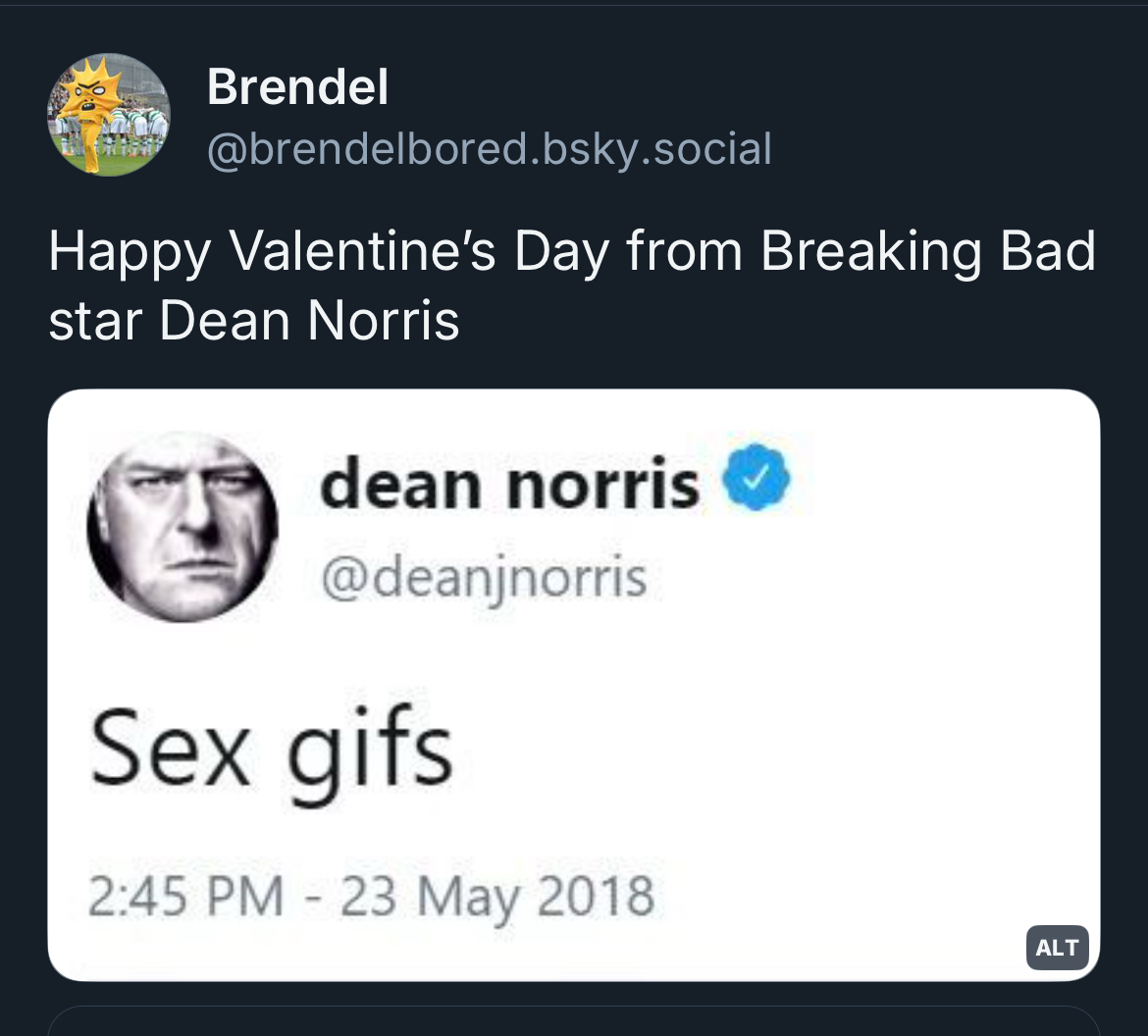Click "Dean Norris" in the post caption

(x=309, y=321)
